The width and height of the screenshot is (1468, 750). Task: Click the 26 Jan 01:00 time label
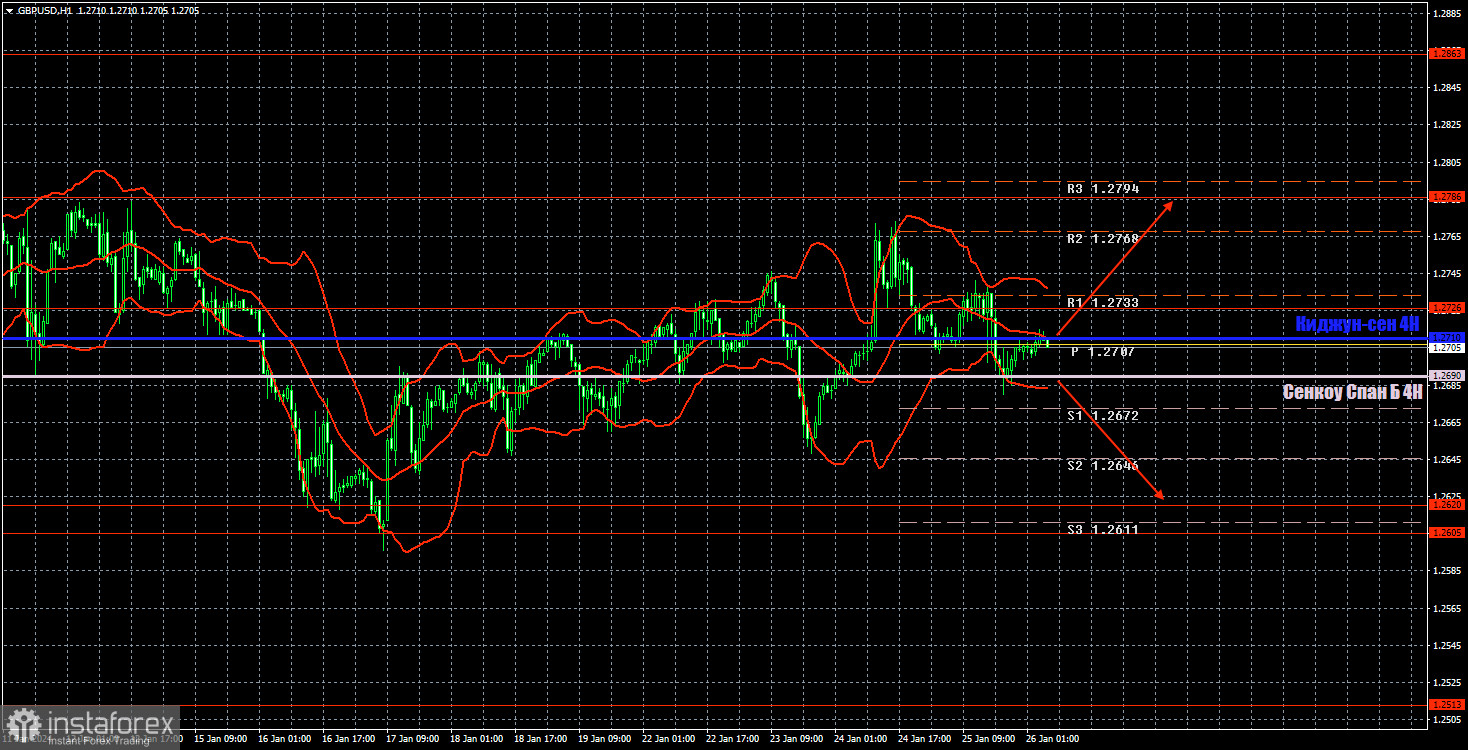[1053, 739]
